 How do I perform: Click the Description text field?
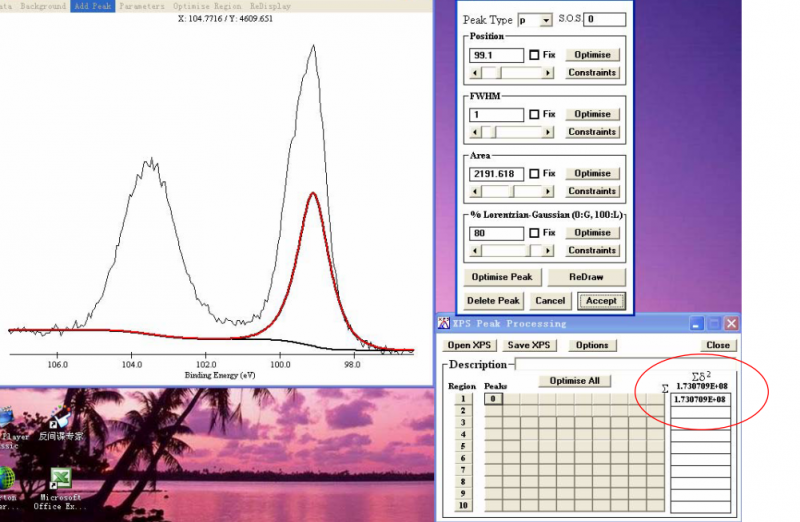coord(625,364)
